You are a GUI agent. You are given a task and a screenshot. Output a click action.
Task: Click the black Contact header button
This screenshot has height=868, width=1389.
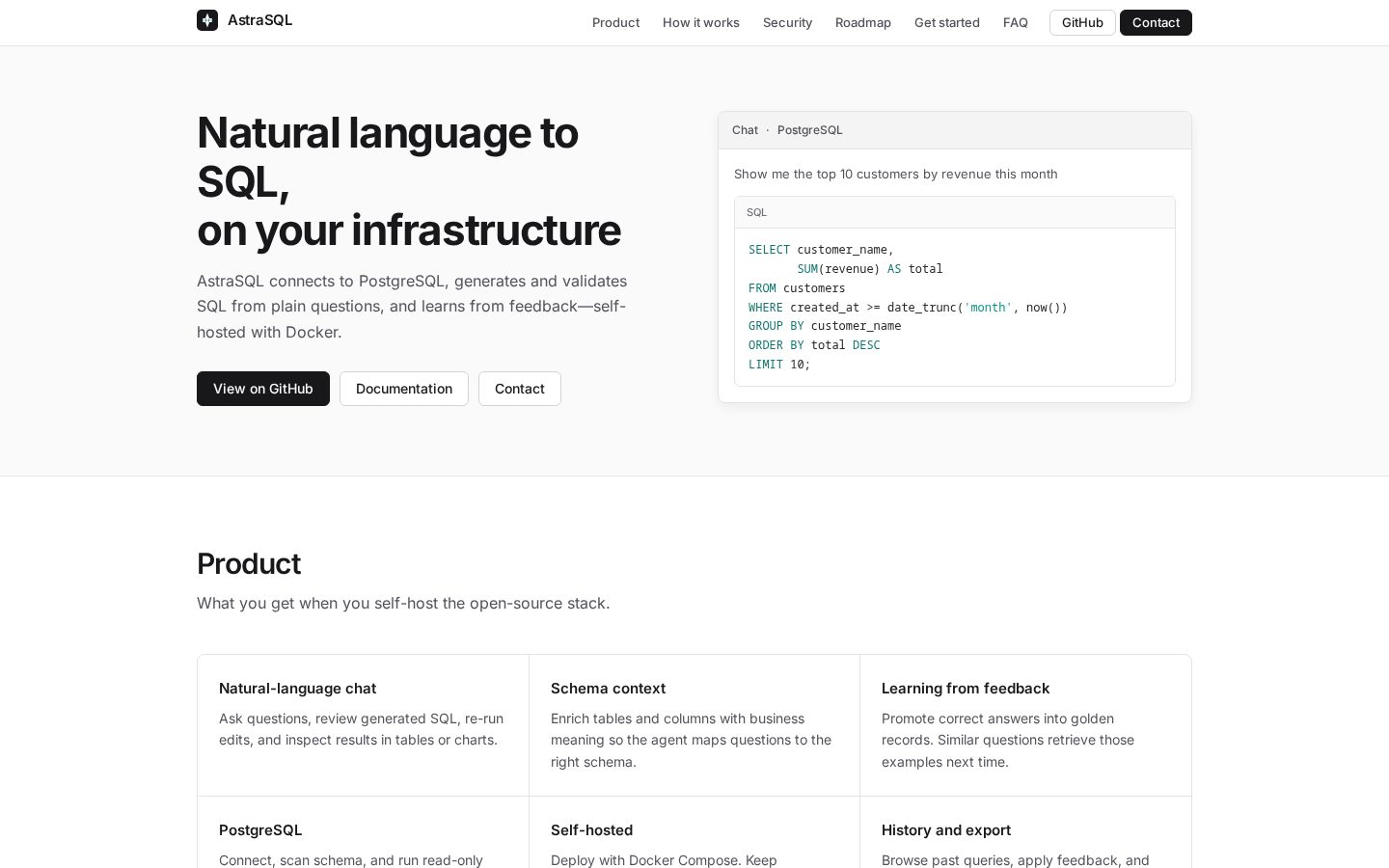pyautogui.click(x=1156, y=22)
